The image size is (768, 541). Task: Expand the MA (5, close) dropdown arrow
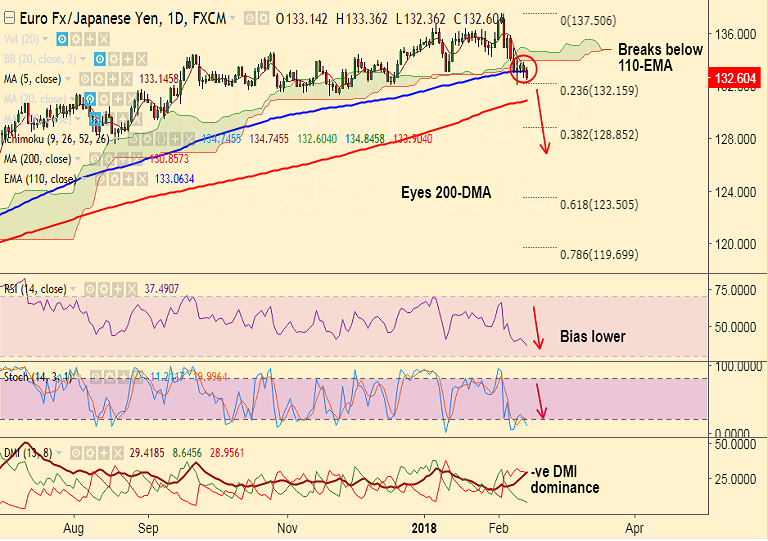68,79
